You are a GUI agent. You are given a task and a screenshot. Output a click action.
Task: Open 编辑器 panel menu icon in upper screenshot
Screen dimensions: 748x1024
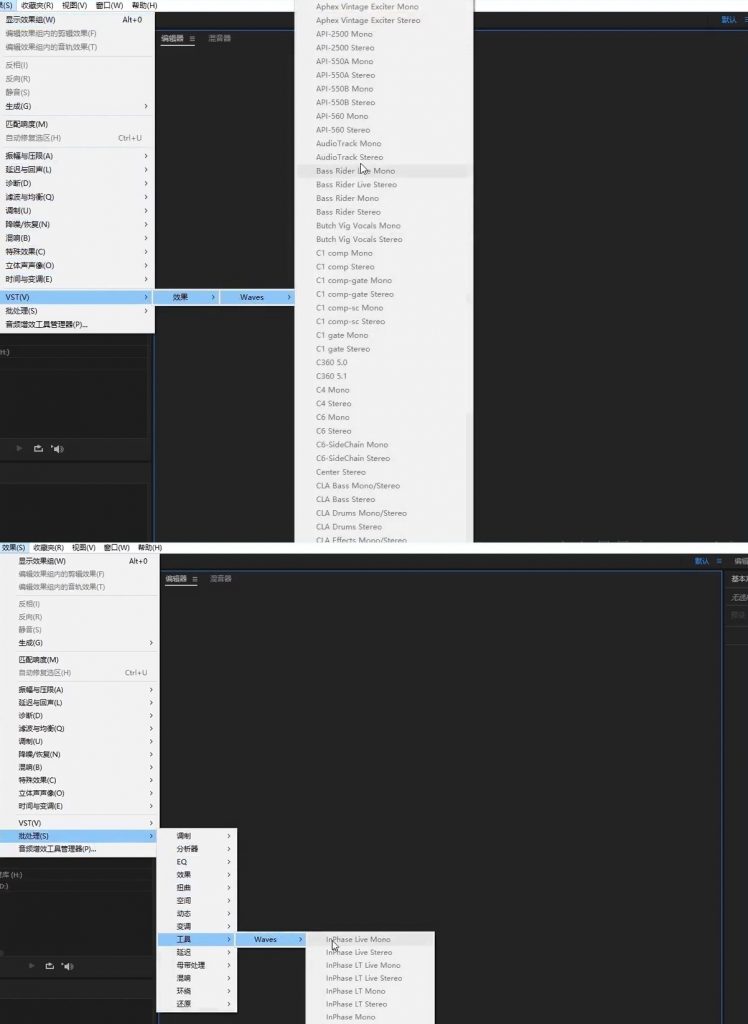(x=192, y=39)
